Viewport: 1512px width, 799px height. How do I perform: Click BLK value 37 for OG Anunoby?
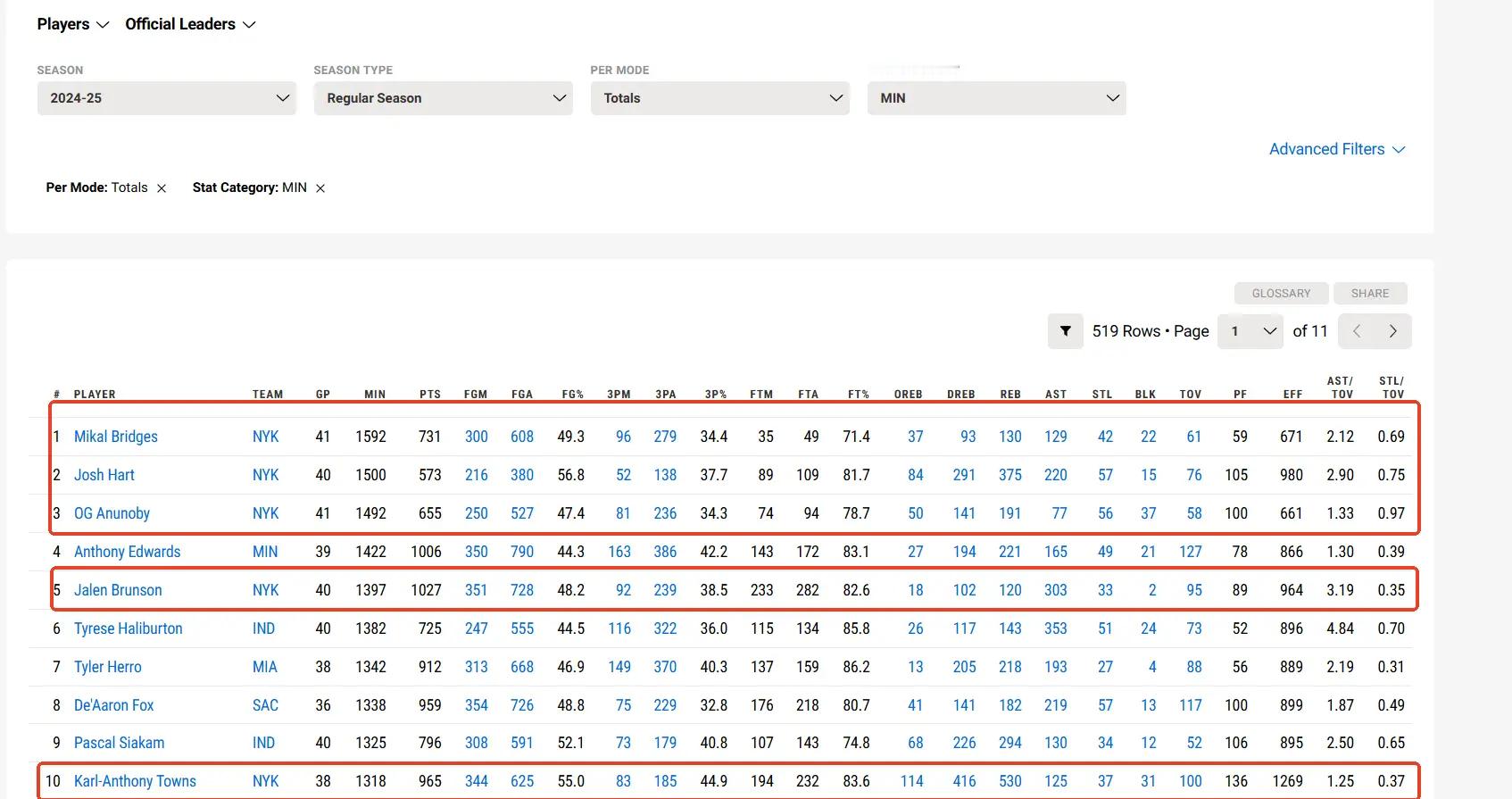(1149, 513)
